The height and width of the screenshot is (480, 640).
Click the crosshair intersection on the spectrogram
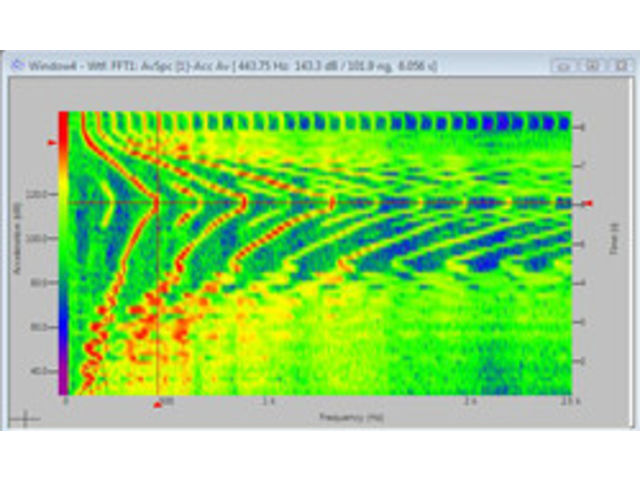[x=157, y=203]
